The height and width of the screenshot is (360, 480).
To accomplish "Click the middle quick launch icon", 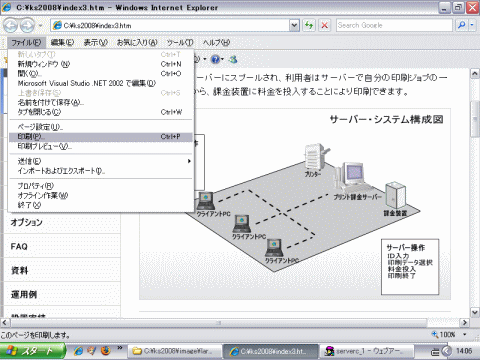I will point(92,351).
